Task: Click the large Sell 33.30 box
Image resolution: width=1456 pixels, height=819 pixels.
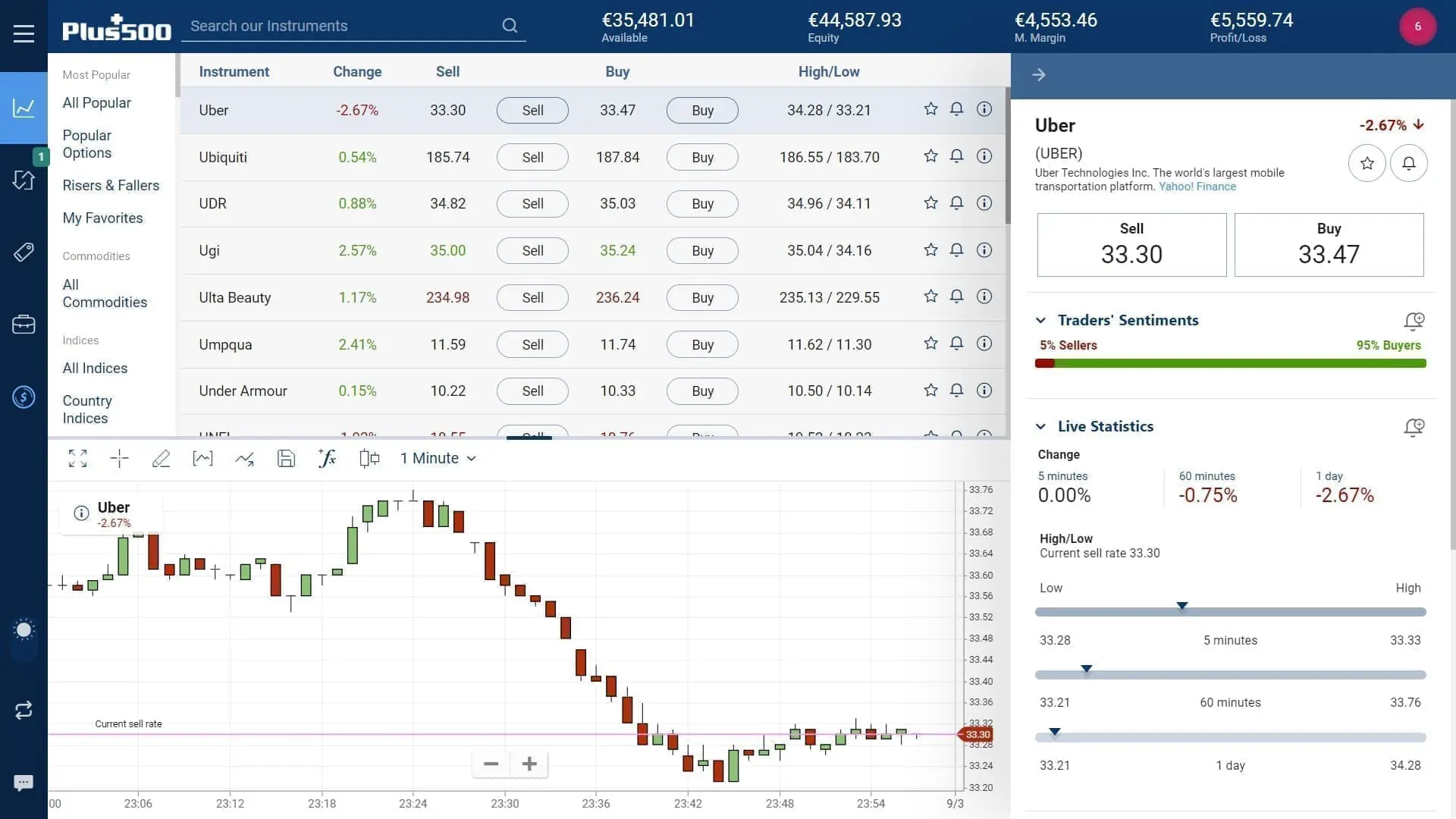Action: [x=1131, y=245]
